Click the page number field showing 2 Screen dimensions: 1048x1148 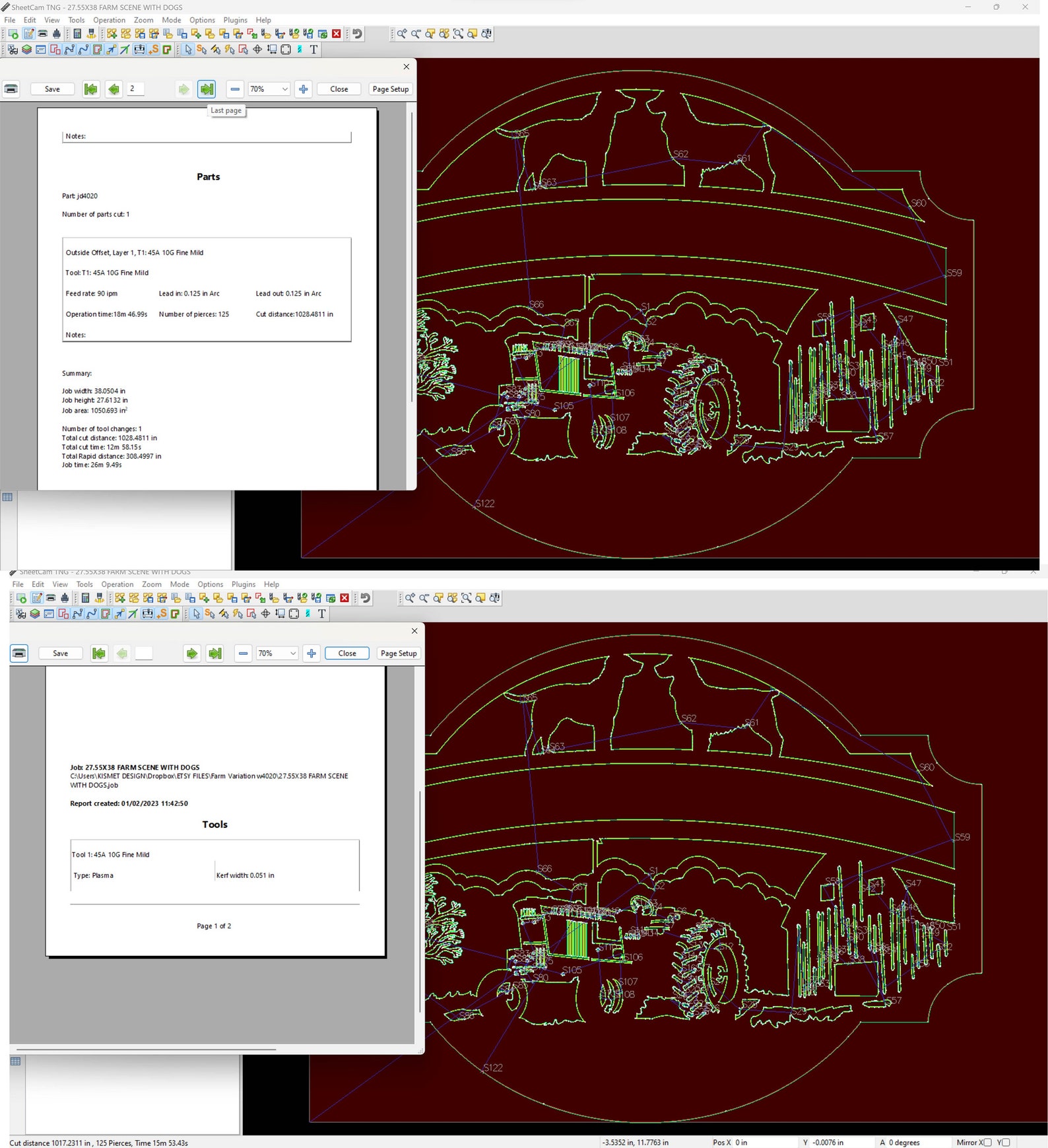(x=135, y=89)
